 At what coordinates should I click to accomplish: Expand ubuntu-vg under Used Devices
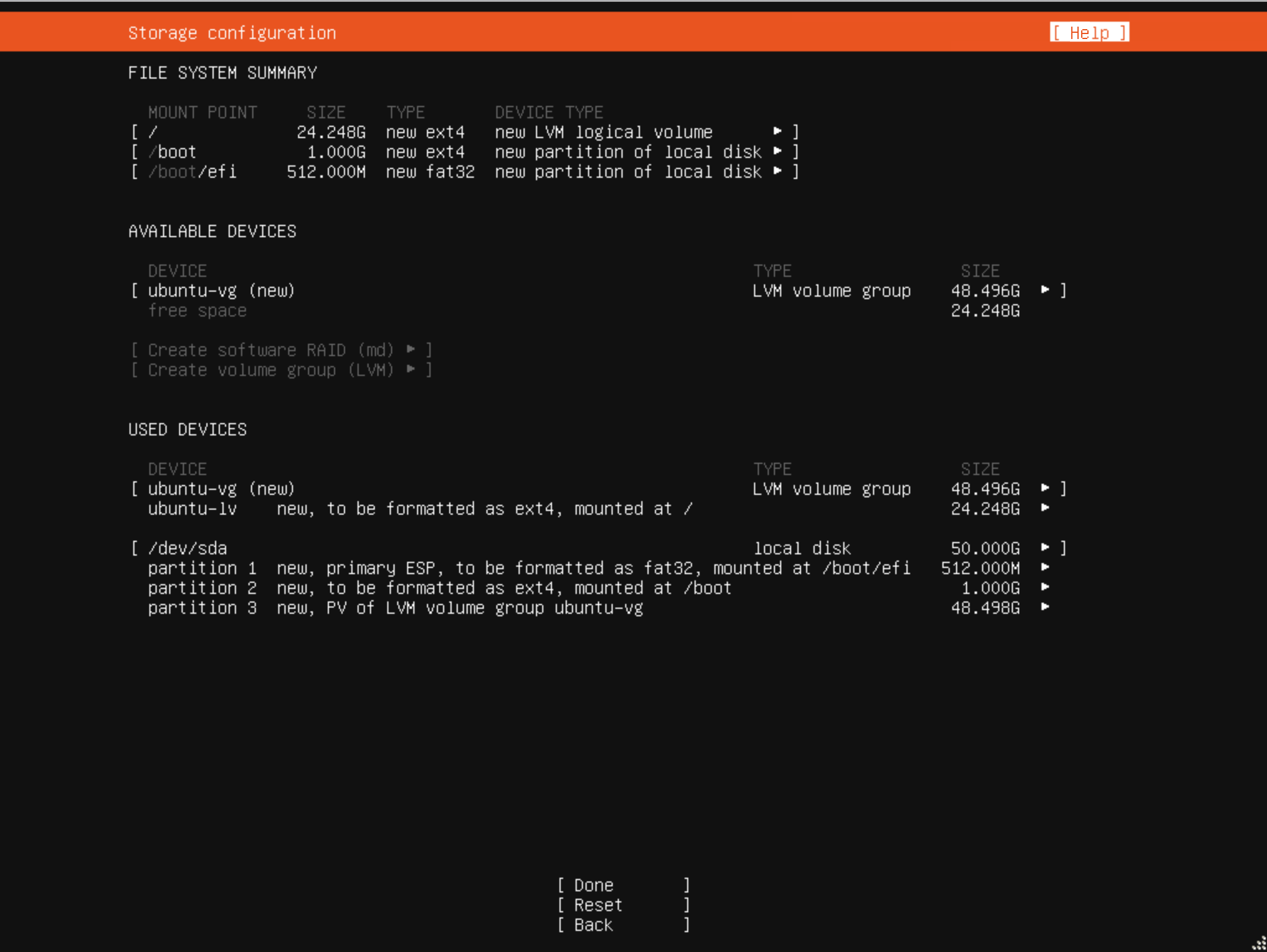pos(1045,488)
